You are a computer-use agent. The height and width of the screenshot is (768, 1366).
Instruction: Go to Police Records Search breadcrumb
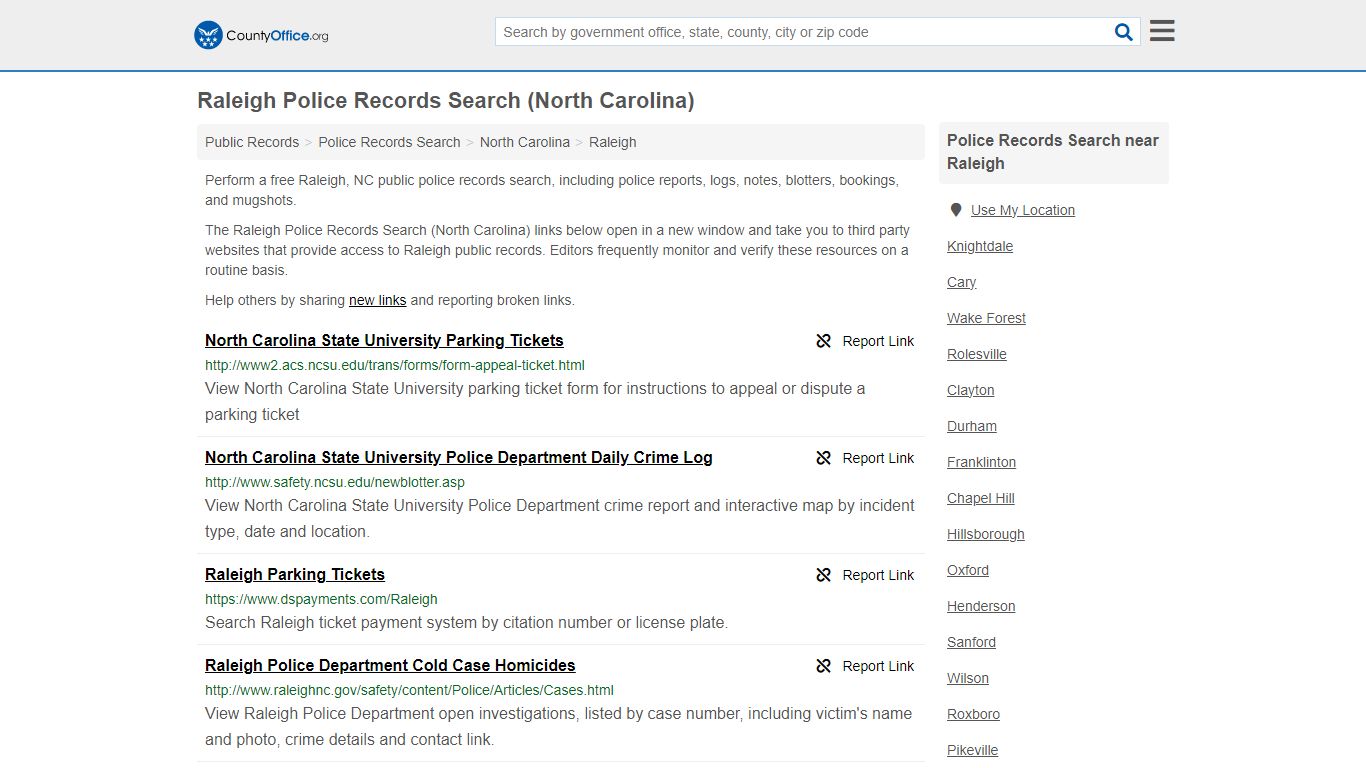pyautogui.click(x=389, y=142)
